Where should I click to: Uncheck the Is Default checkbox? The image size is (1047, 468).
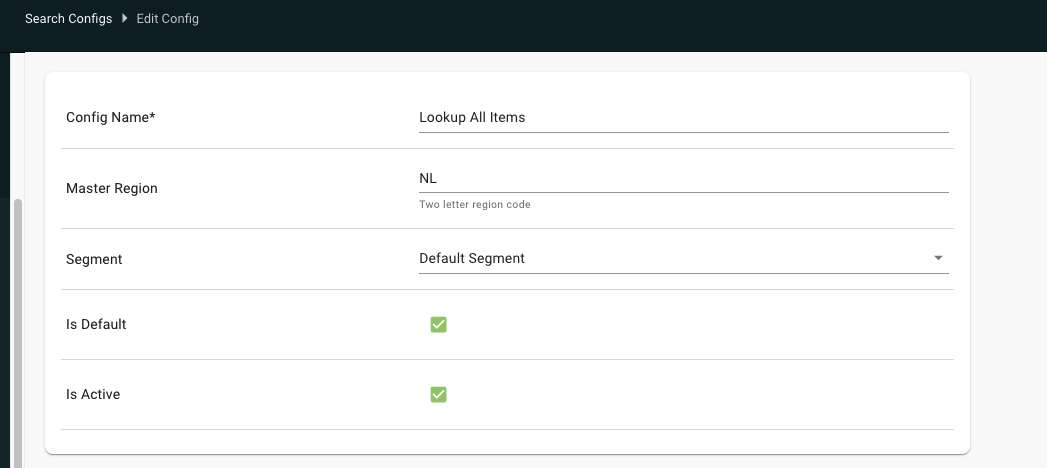coord(438,324)
